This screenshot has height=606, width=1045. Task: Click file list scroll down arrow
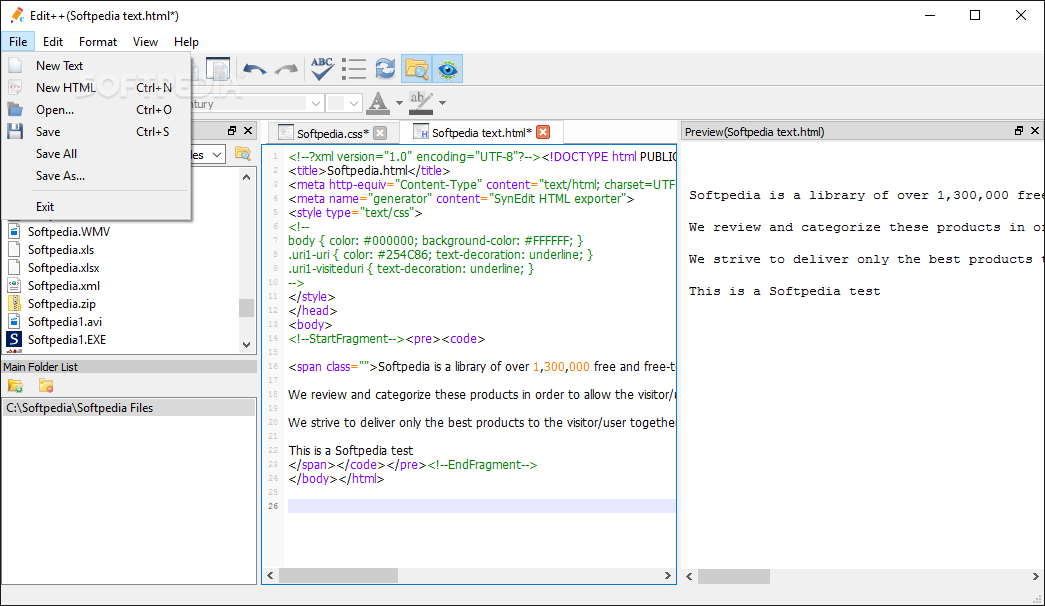247,345
